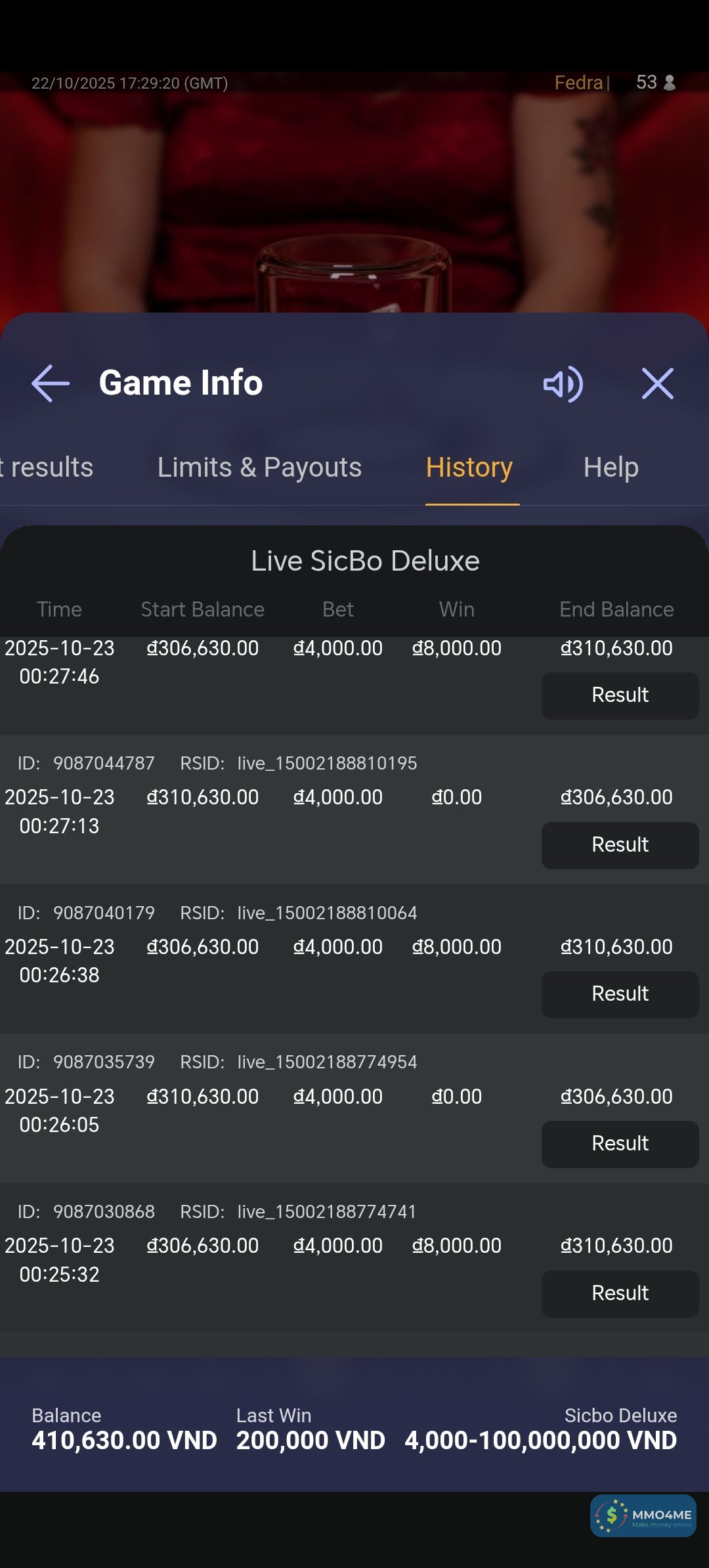Click the MMO4ME logo badge

643,1515
